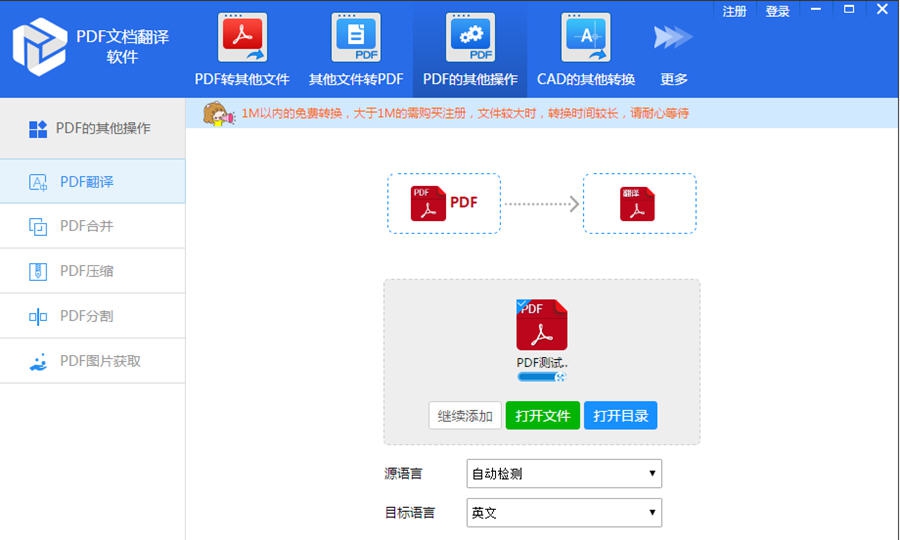Click the four-squares icon beside PDF的其他操作 header

(x=38, y=129)
